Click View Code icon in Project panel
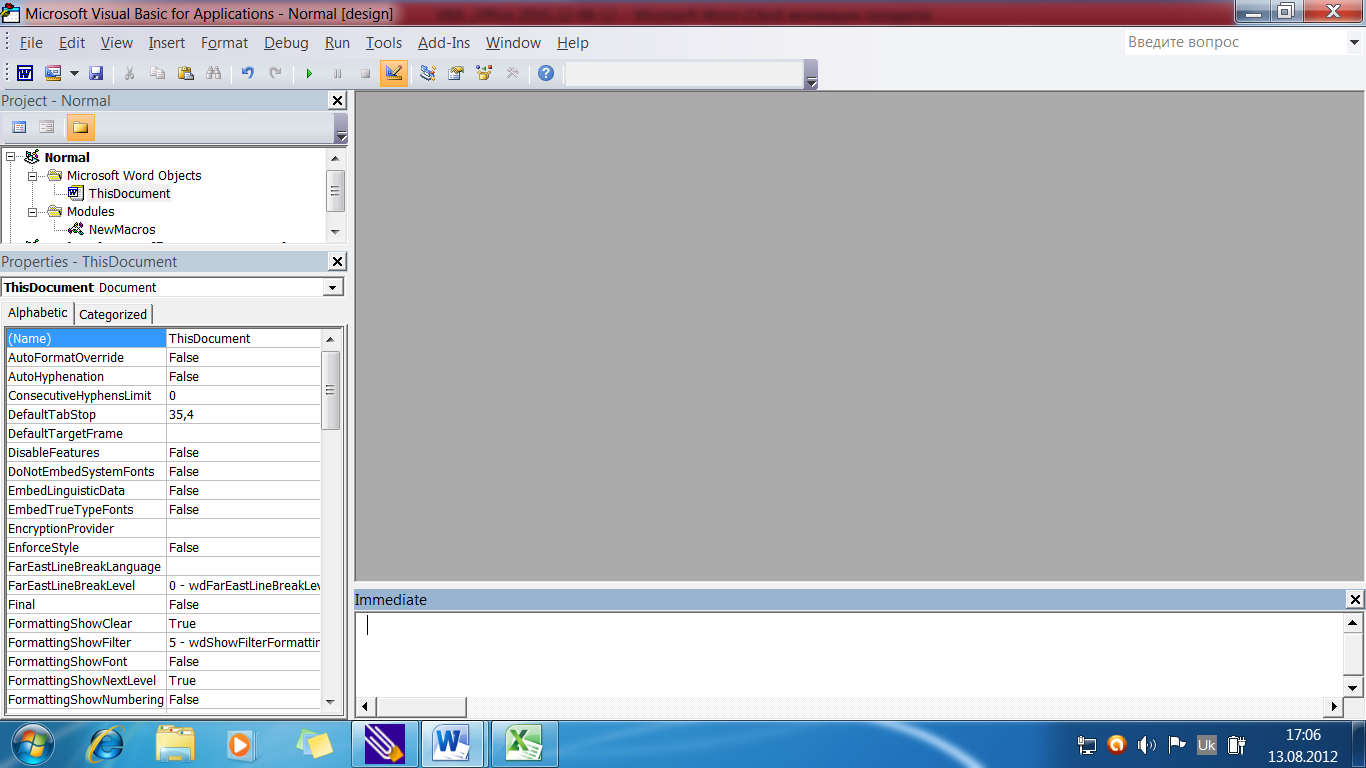This screenshot has width=1366, height=768. pos(19,127)
